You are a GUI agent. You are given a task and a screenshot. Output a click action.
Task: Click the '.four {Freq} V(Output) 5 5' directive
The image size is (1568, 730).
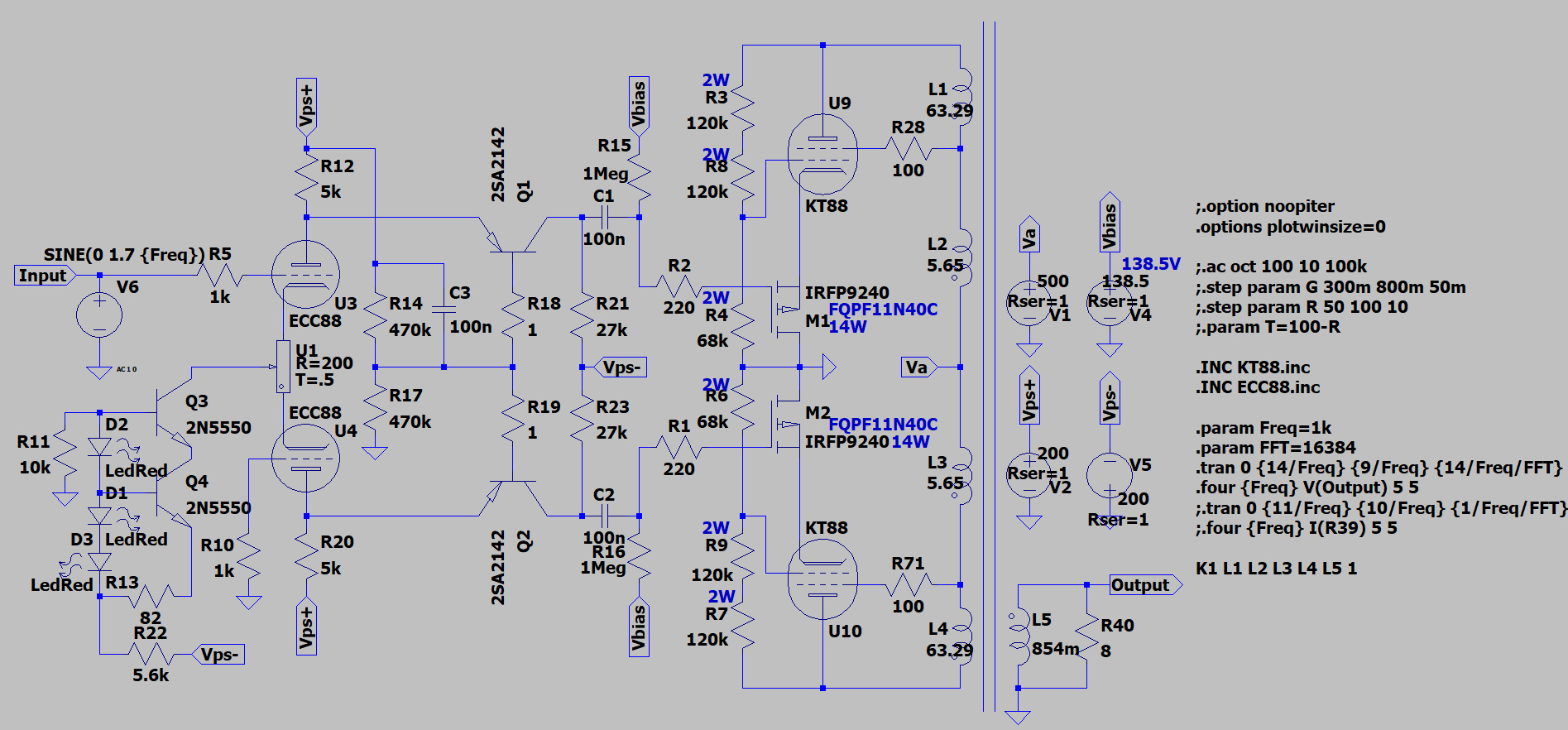coord(1307,487)
